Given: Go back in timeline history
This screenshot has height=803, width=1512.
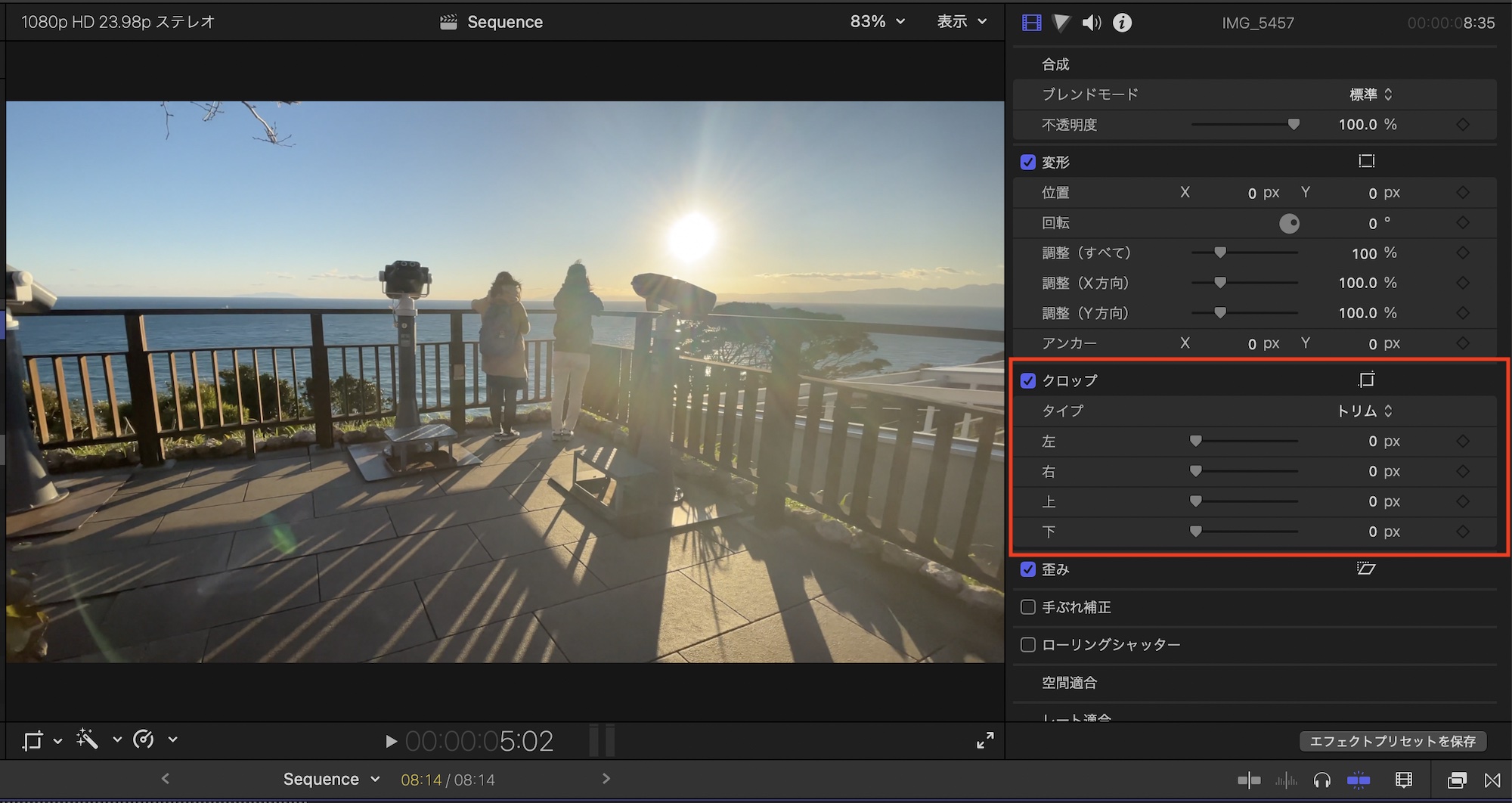Looking at the screenshot, I should [x=166, y=779].
